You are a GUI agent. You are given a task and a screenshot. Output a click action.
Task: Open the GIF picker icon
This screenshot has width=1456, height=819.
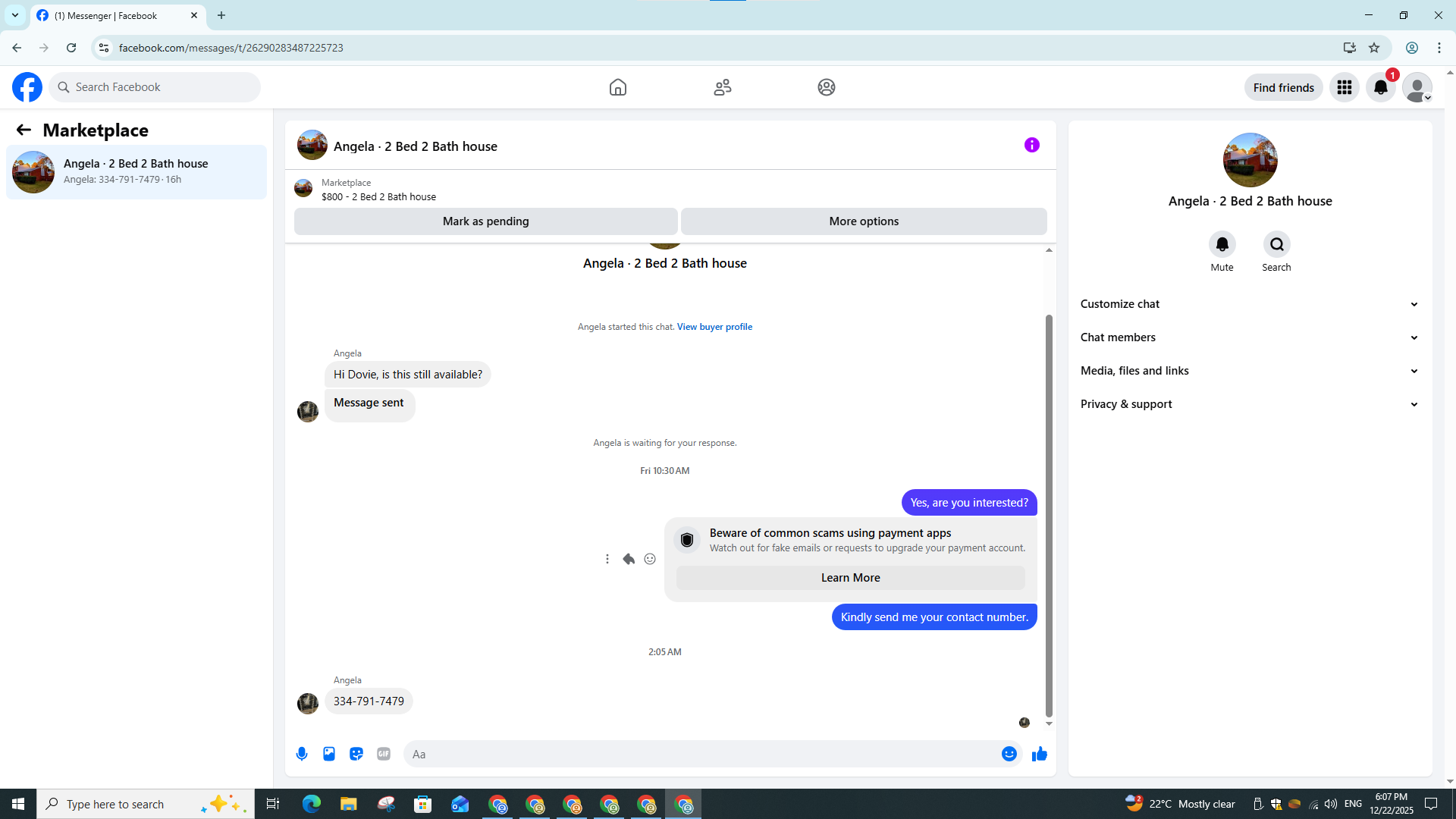point(384,754)
